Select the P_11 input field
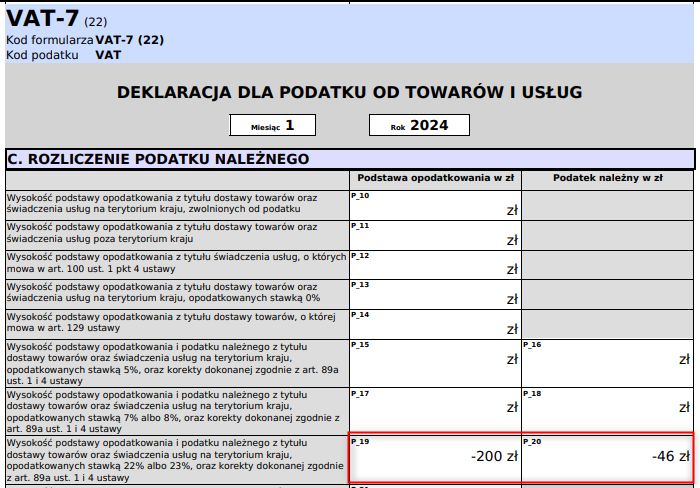 point(434,234)
